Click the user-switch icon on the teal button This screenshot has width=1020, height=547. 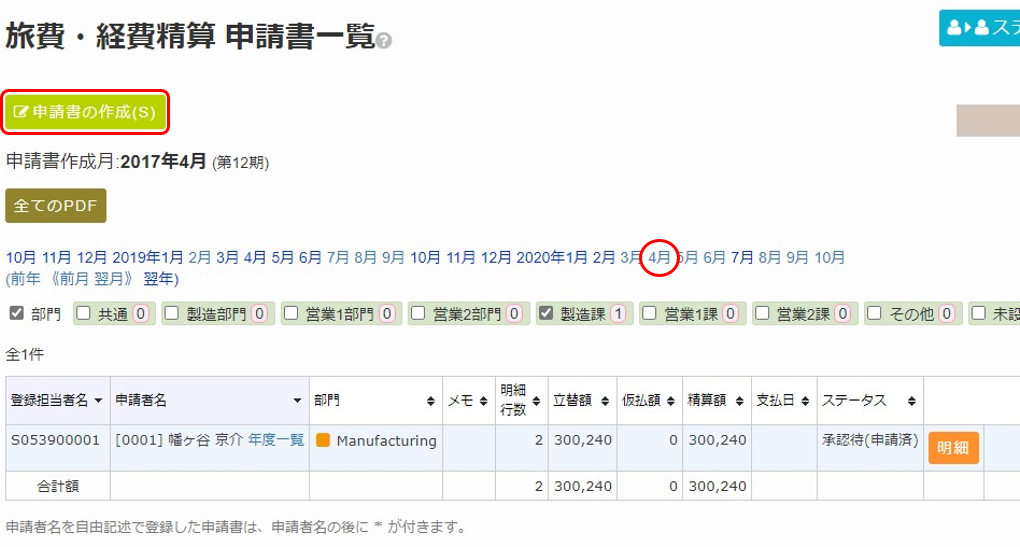968,27
